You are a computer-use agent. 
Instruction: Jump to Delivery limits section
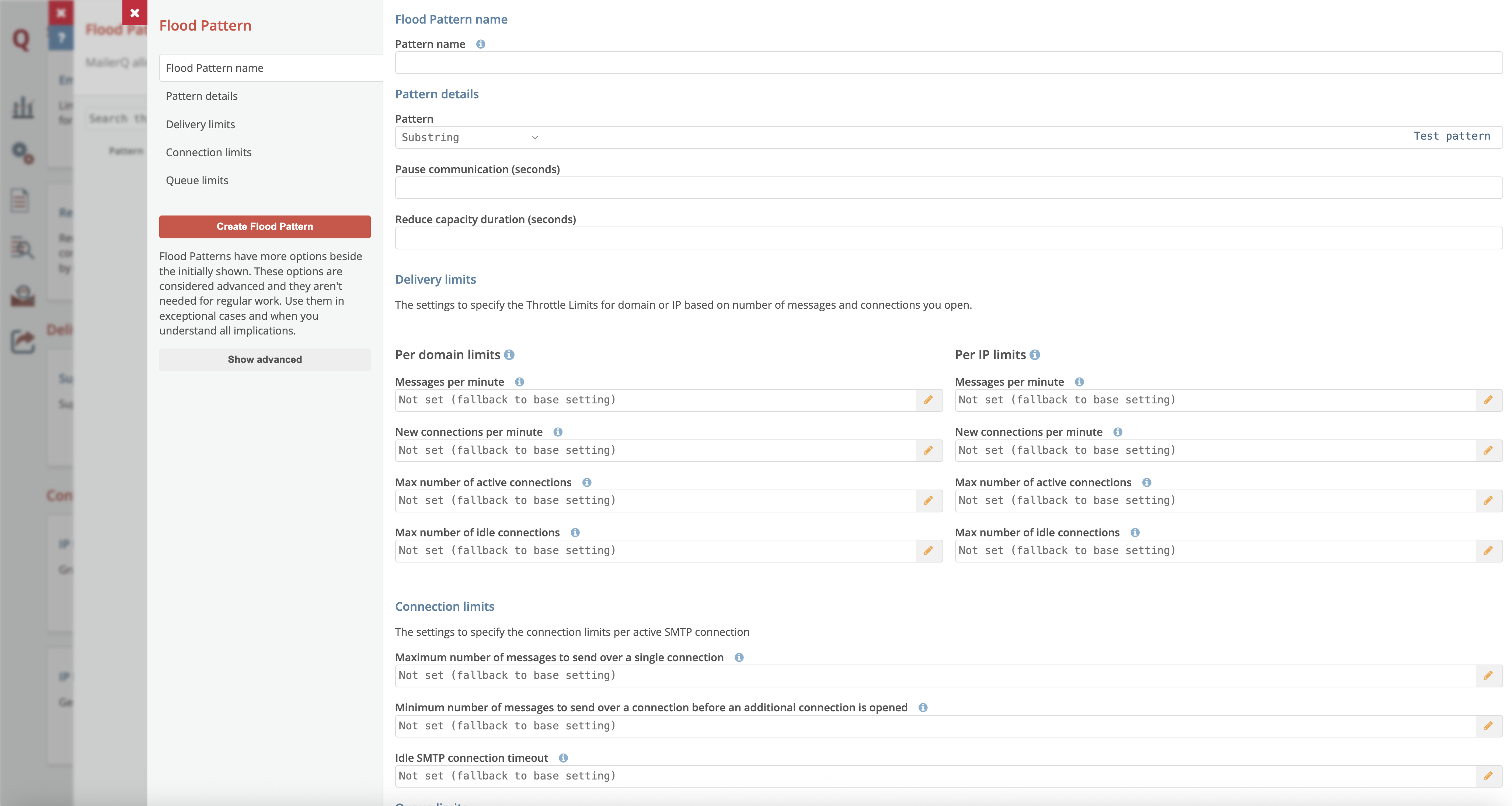pos(200,125)
